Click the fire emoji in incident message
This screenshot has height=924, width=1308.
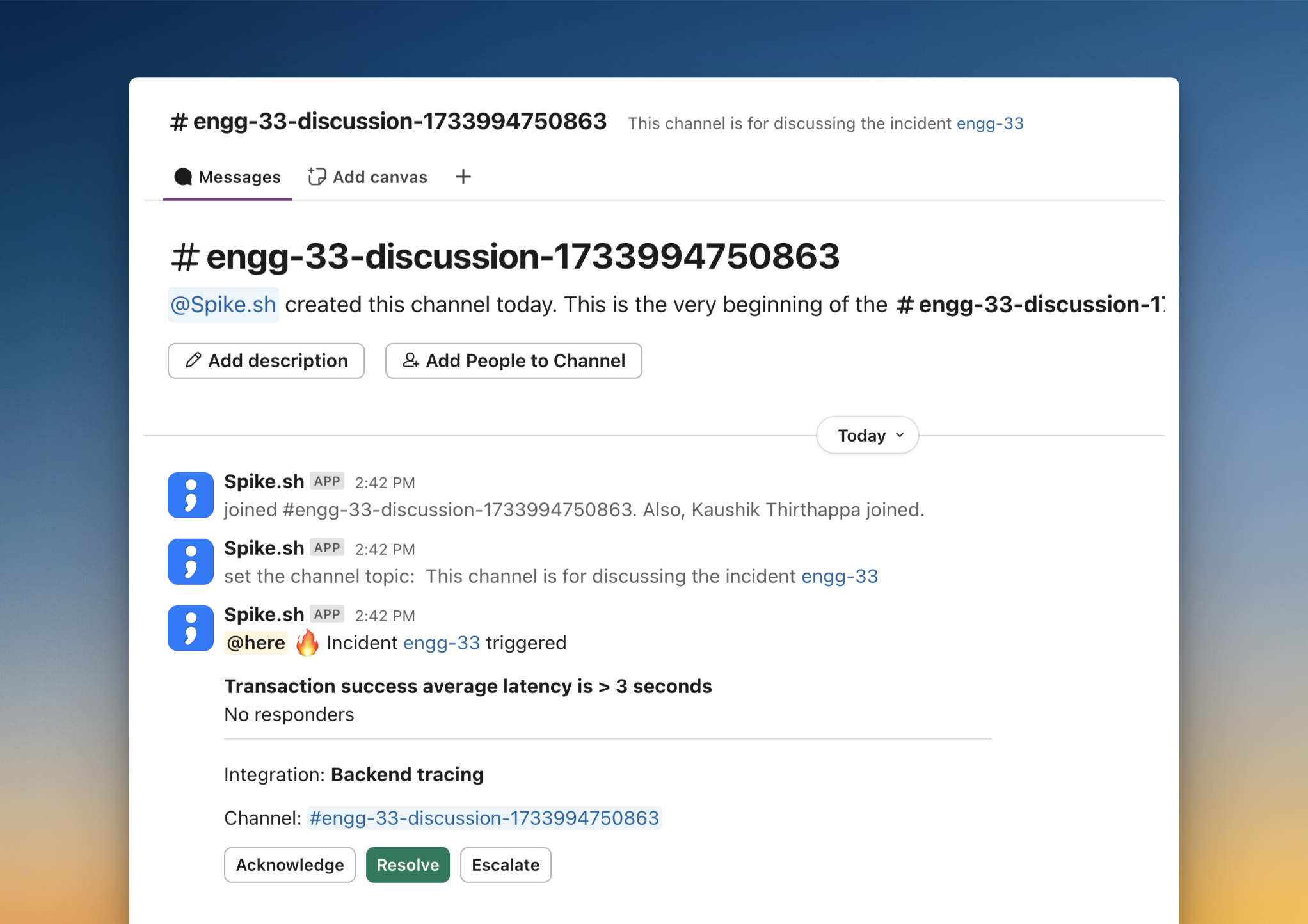coord(307,642)
